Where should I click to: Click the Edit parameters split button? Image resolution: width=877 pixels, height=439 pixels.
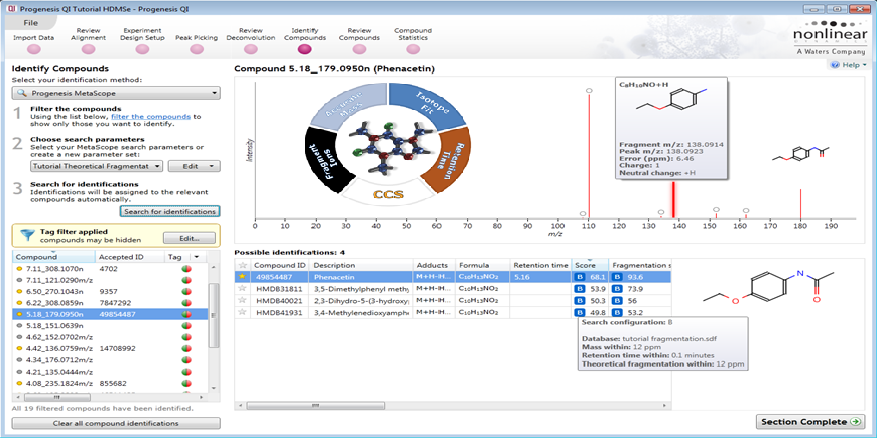click(194, 166)
